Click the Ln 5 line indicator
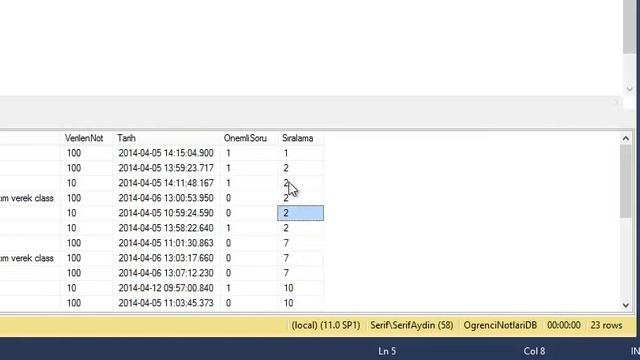 [387, 351]
